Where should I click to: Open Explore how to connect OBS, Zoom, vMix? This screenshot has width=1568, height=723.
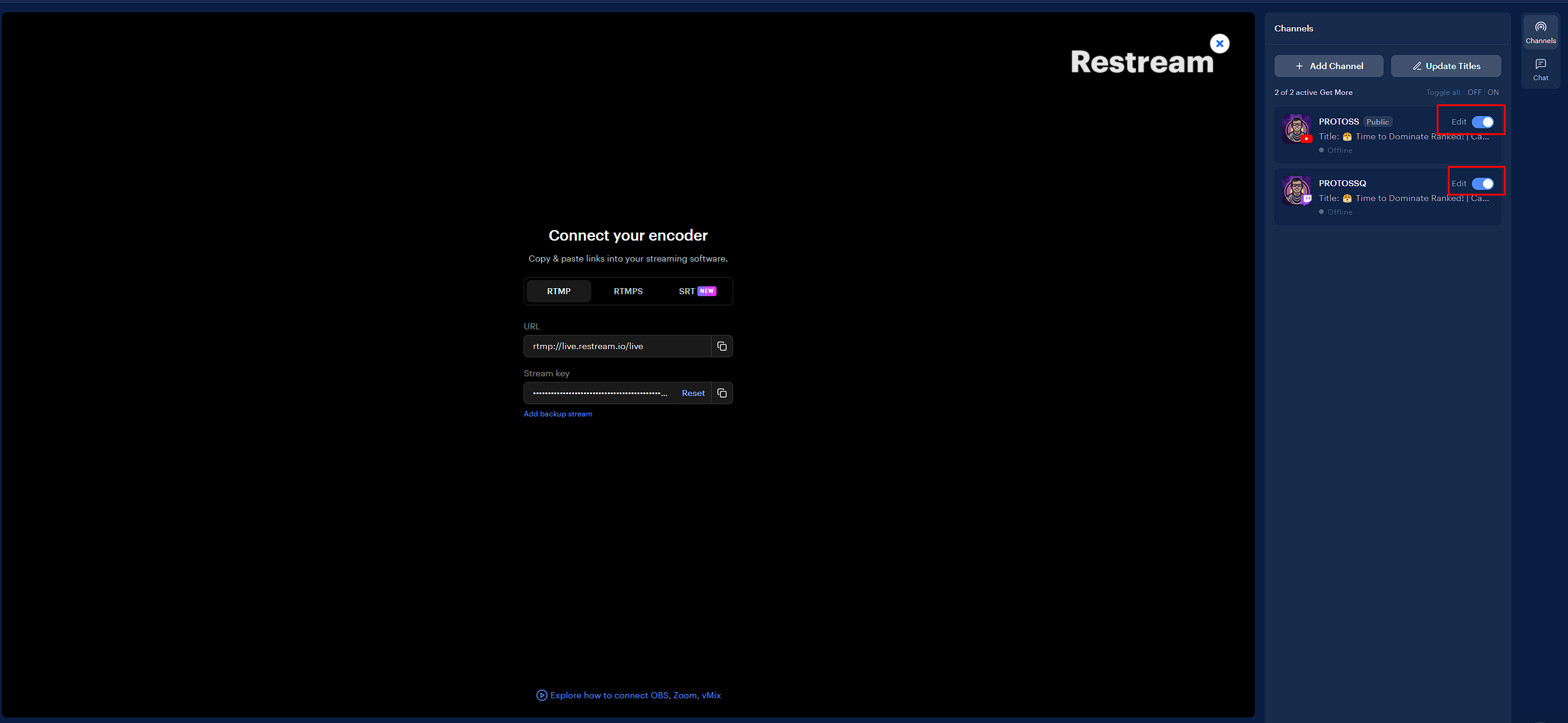click(x=635, y=695)
